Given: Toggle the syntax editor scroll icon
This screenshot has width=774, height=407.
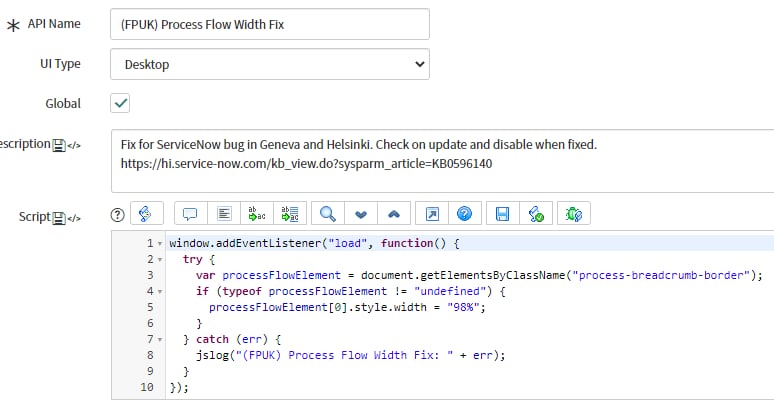Looking at the screenshot, I should (147, 214).
